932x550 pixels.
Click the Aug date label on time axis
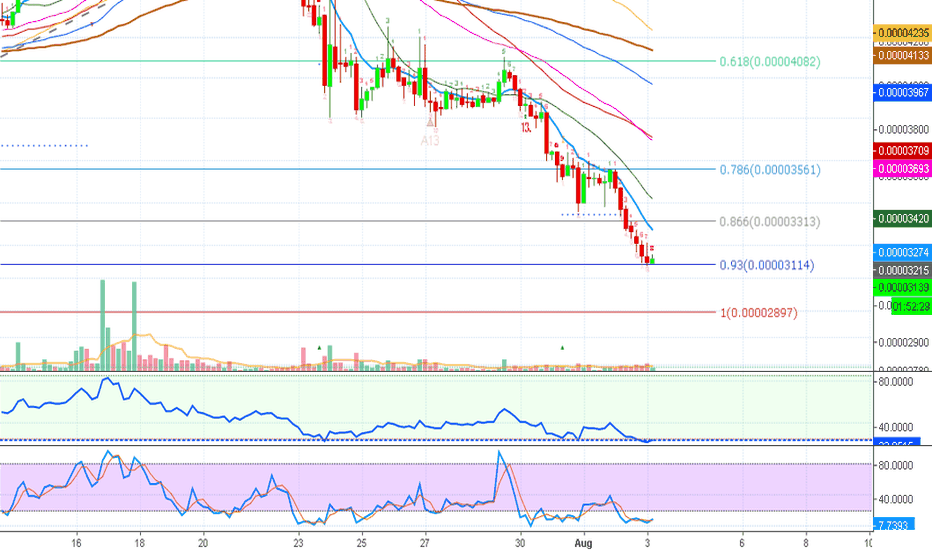[584, 543]
